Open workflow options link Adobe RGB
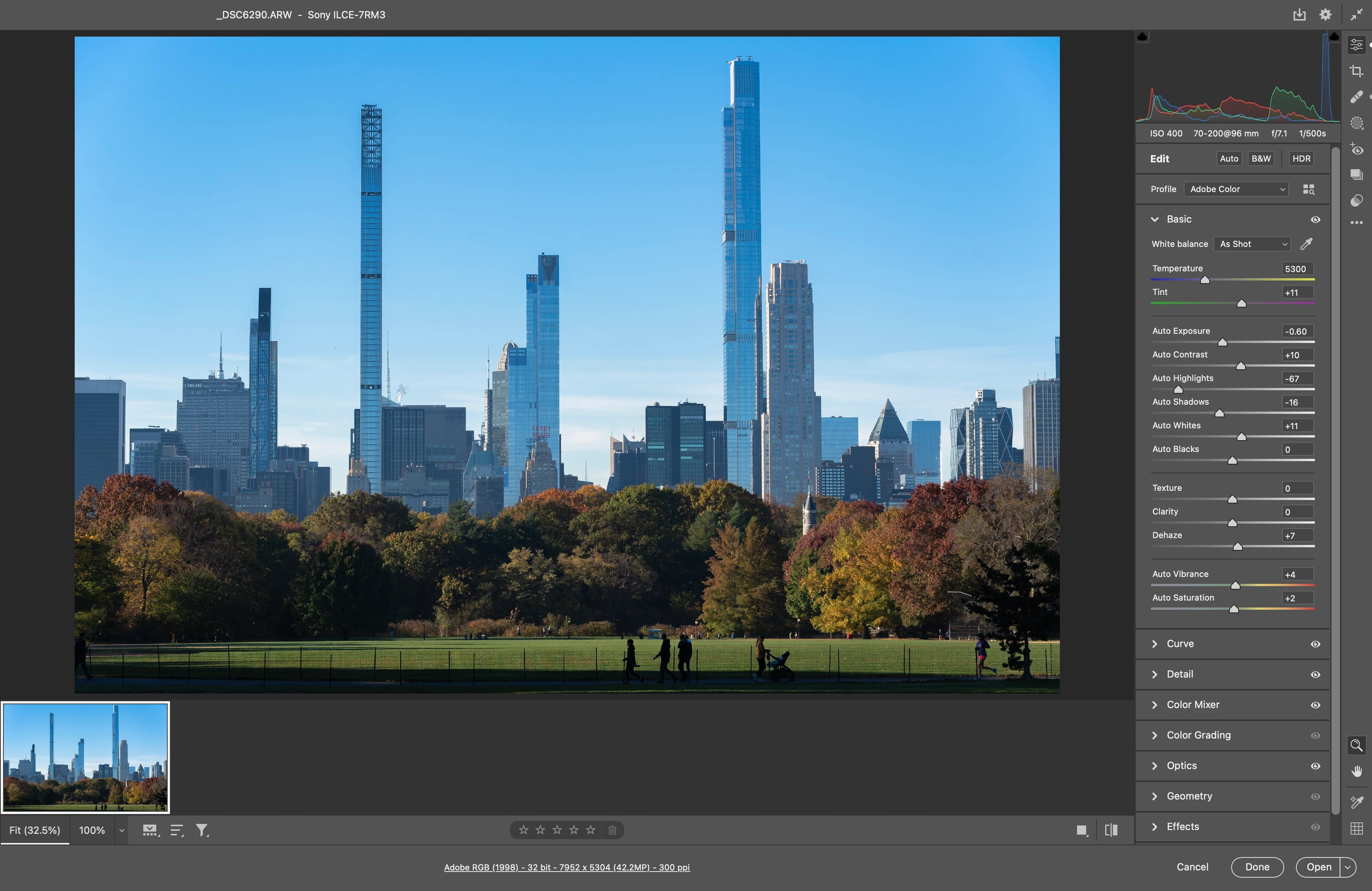 pyautogui.click(x=567, y=867)
